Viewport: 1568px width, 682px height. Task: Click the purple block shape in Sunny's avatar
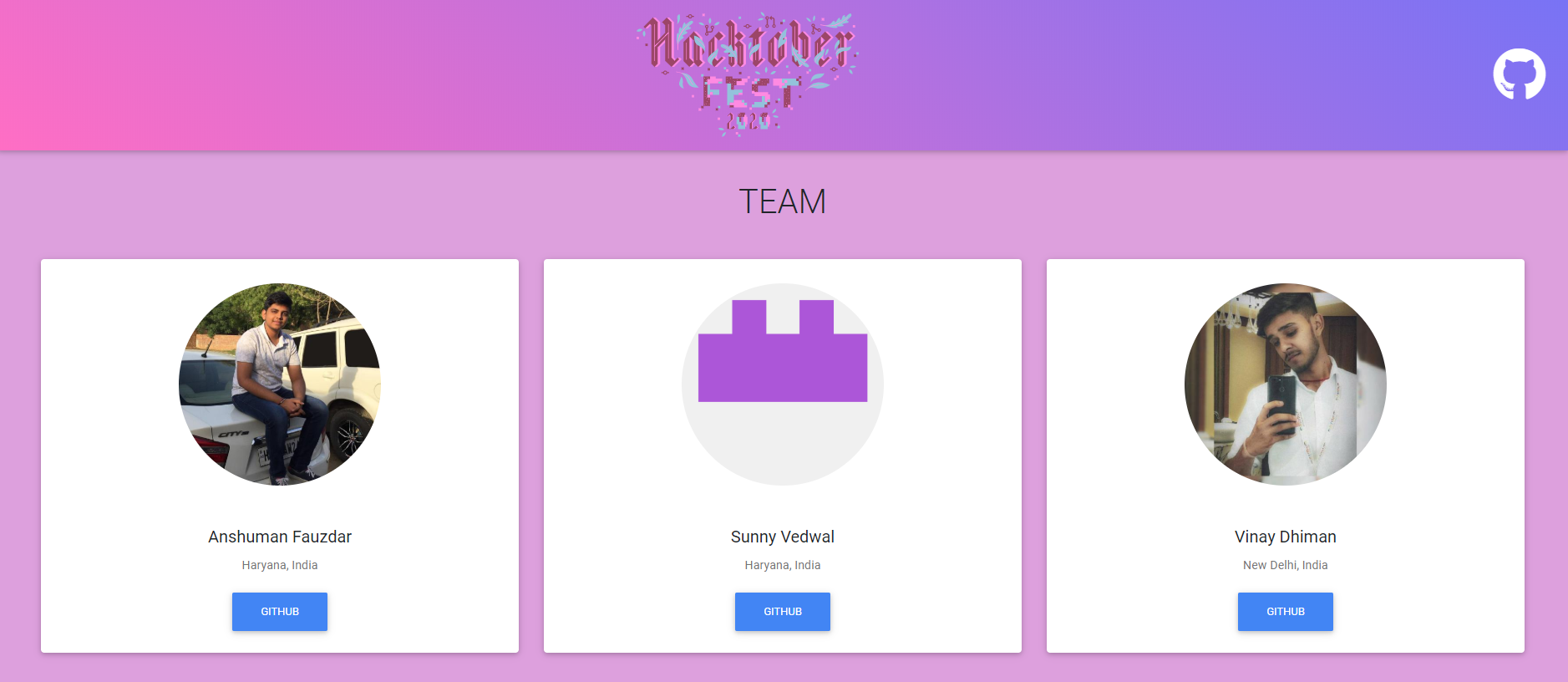(783, 351)
